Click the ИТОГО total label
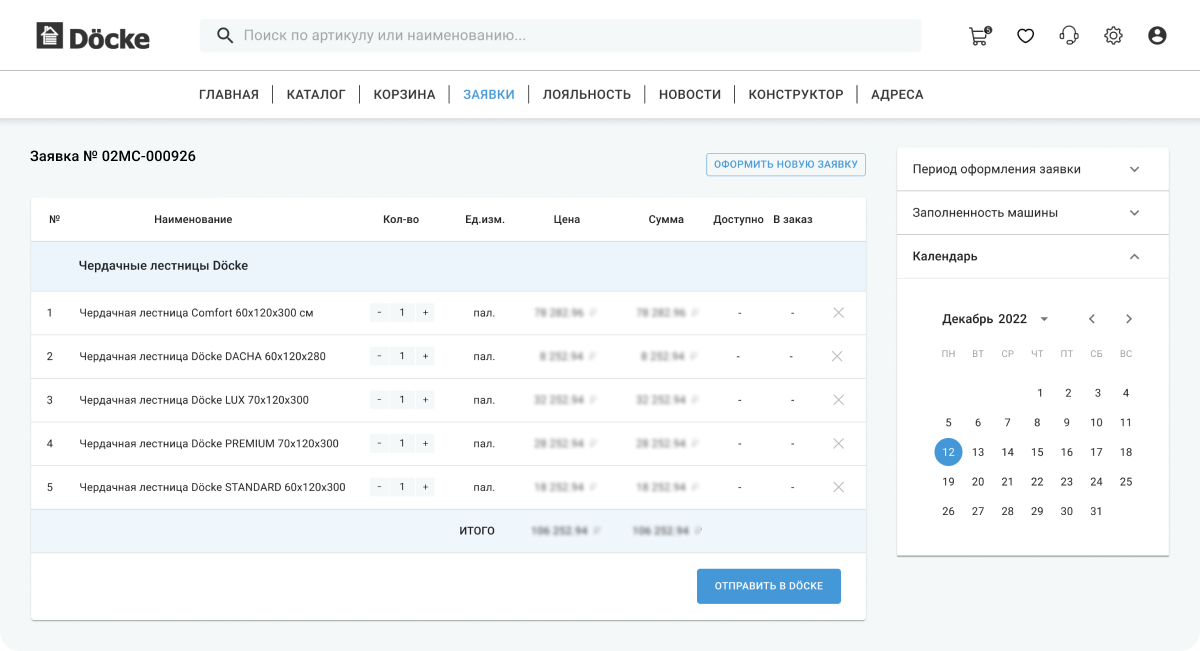 (x=477, y=531)
